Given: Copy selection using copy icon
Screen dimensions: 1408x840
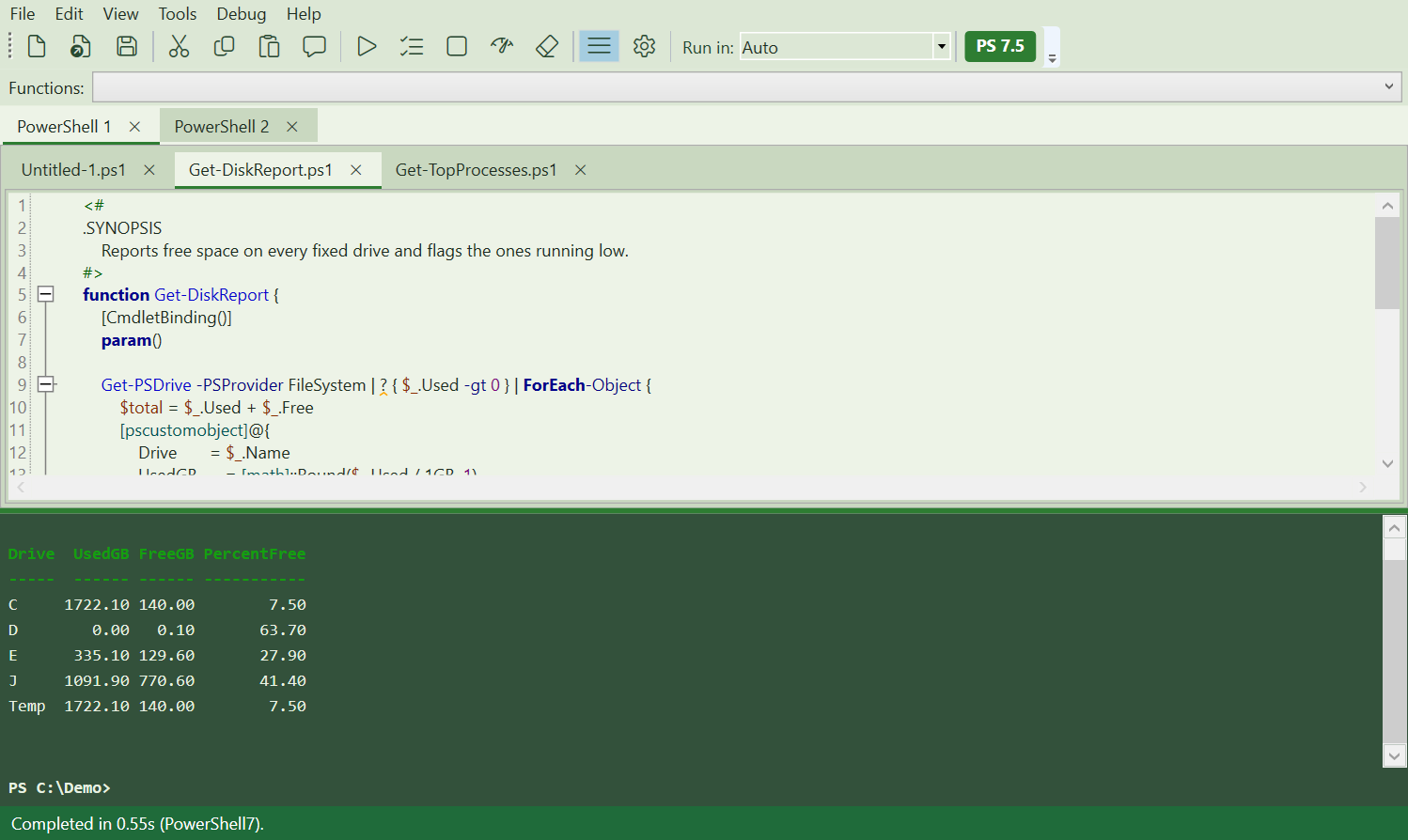Looking at the screenshot, I should [x=224, y=46].
